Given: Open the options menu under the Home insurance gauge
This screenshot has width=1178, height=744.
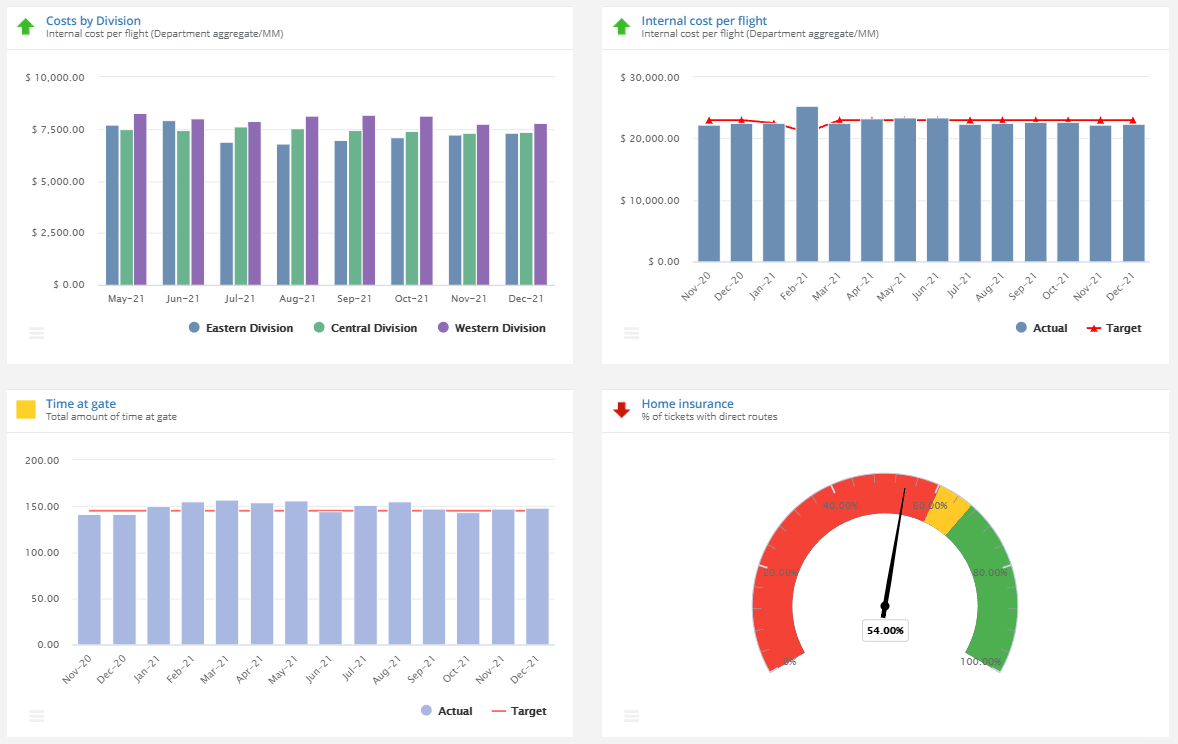Looking at the screenshot, I should point(631,716).
